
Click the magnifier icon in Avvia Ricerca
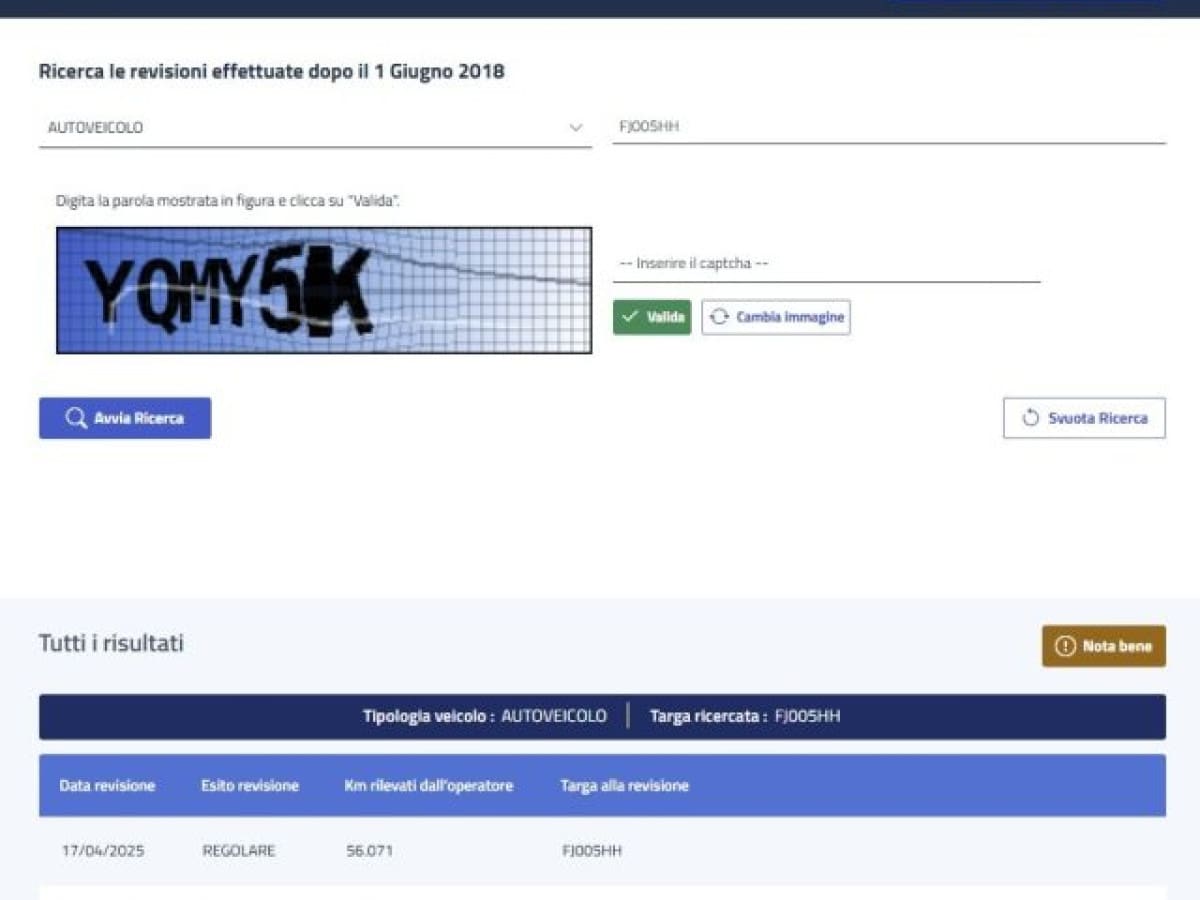pos(76,418)
